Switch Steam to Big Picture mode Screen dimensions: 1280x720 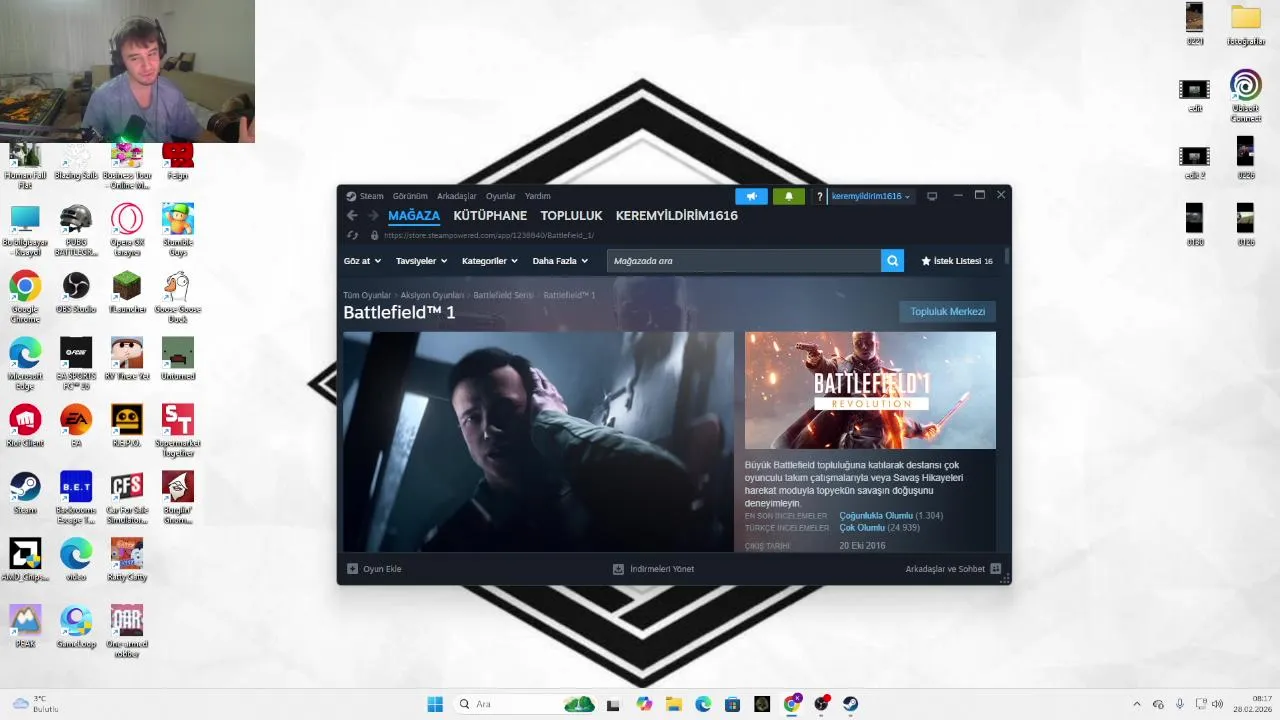pyautogui.click(x=932, y=196)
